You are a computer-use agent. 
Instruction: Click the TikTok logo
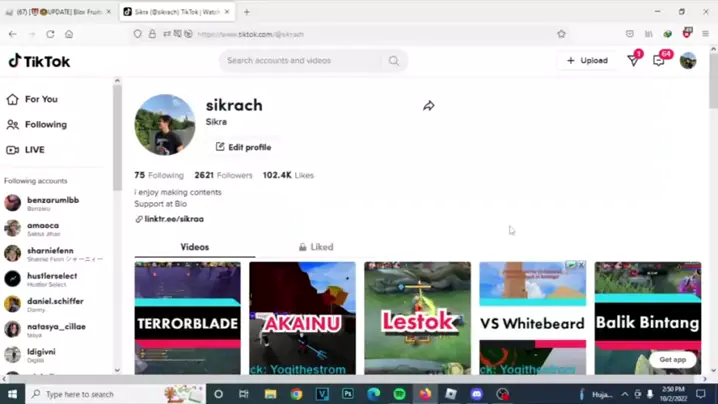coord(40,61)
